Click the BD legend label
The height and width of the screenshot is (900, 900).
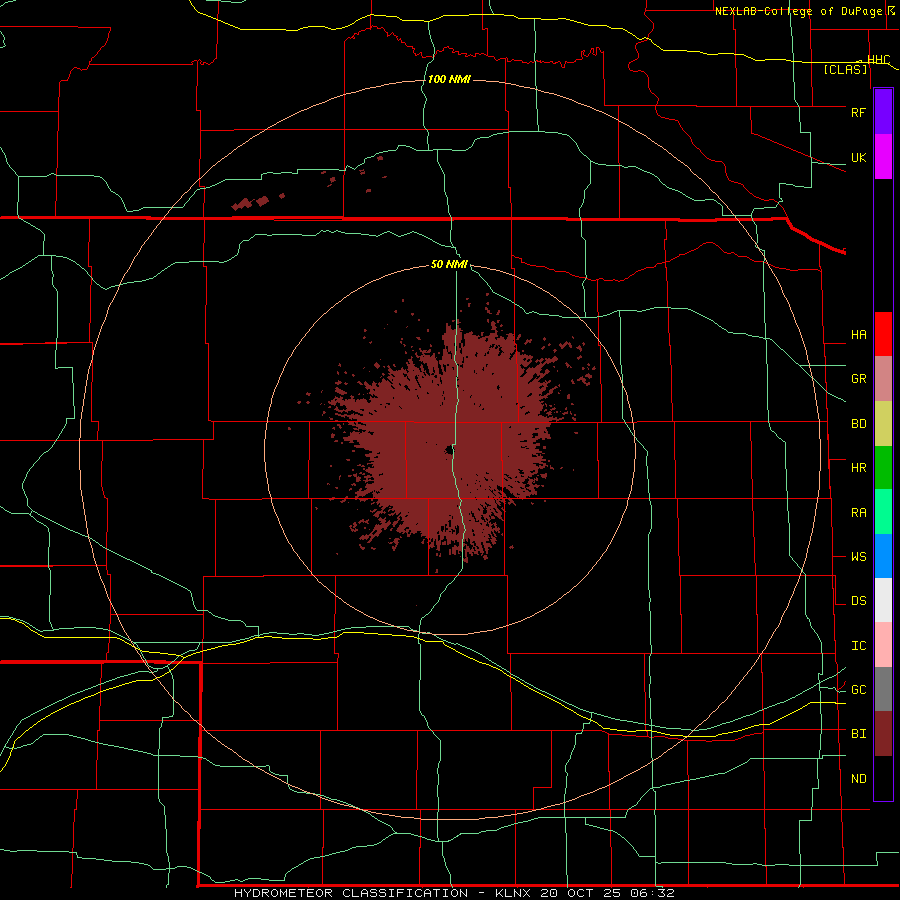[858, 424]
